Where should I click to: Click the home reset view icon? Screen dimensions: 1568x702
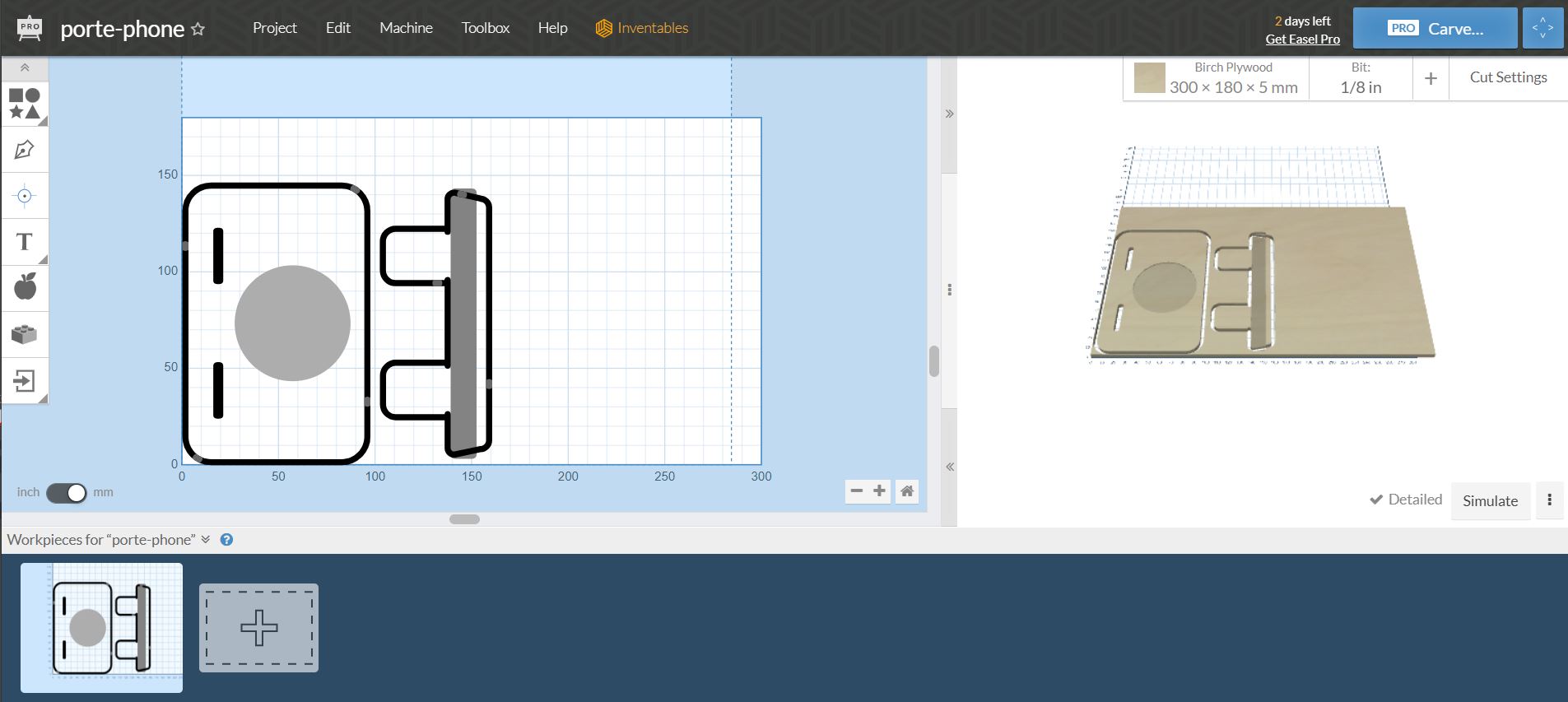(907, 491)
